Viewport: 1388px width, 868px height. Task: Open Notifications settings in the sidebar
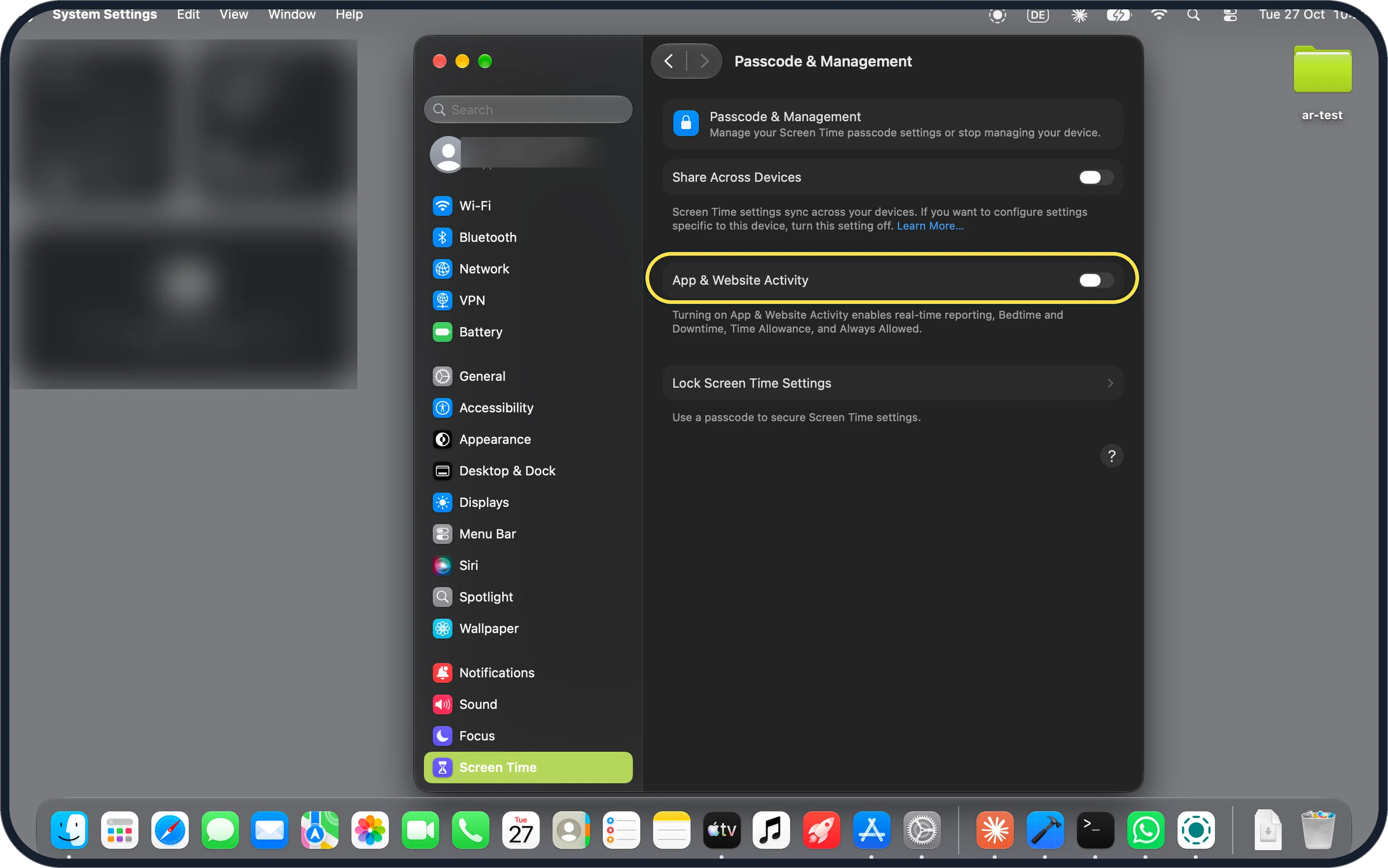(528, 673)
